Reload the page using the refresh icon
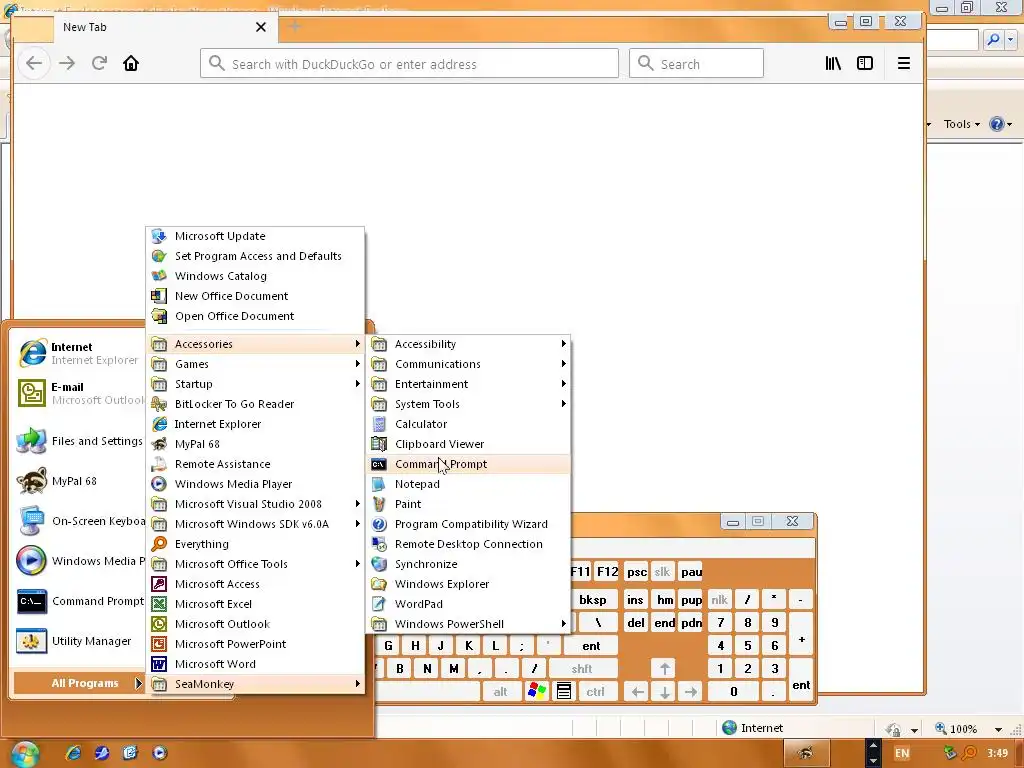Viewport: 1024px width, 768px height. 99,63
